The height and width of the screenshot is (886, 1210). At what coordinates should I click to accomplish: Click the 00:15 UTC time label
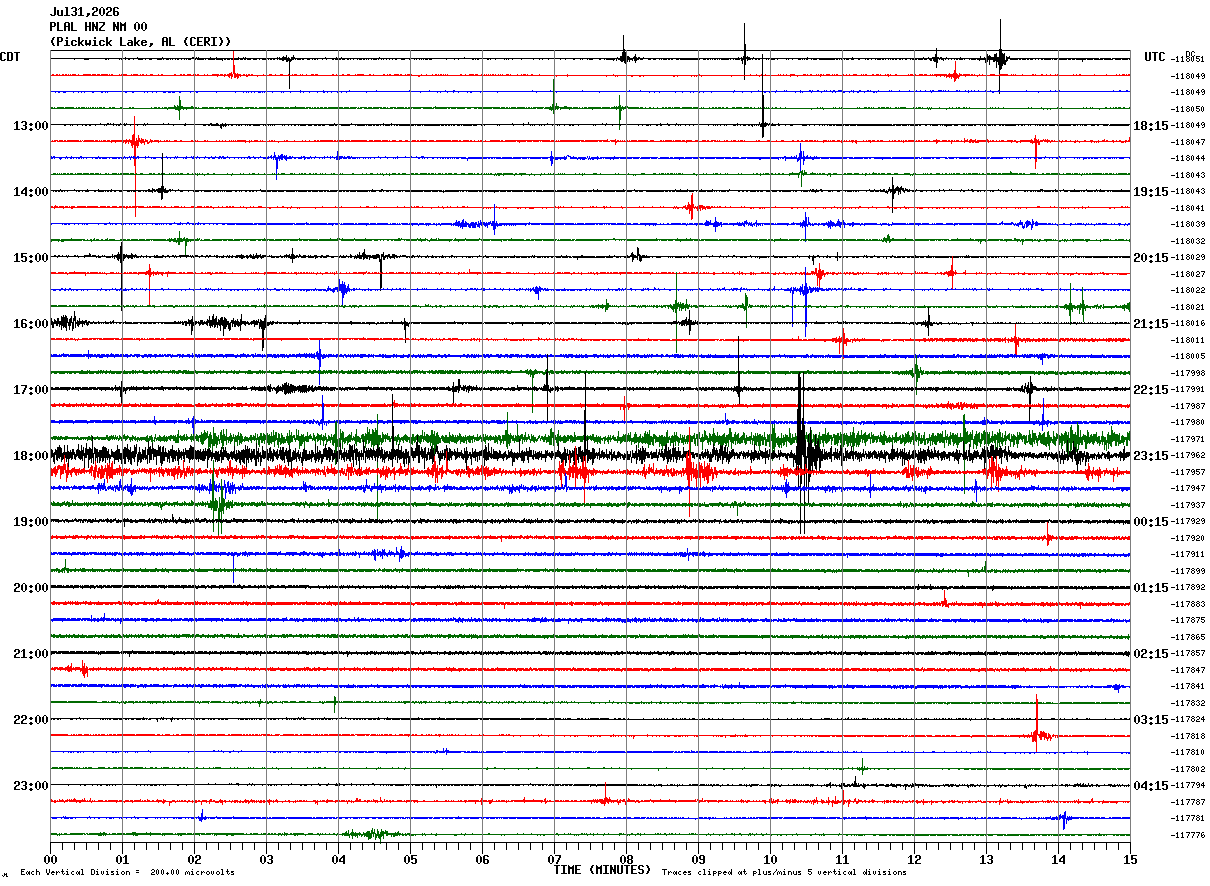tap(1151, 522)
